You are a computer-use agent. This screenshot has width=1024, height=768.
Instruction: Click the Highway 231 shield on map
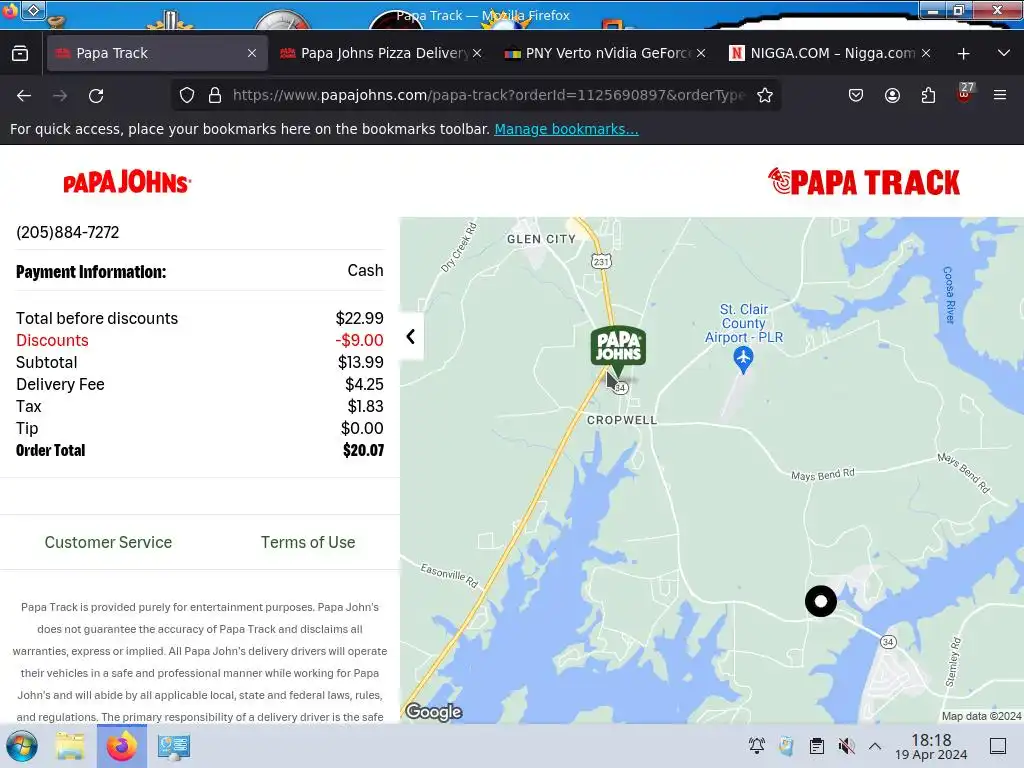point(601,262)
